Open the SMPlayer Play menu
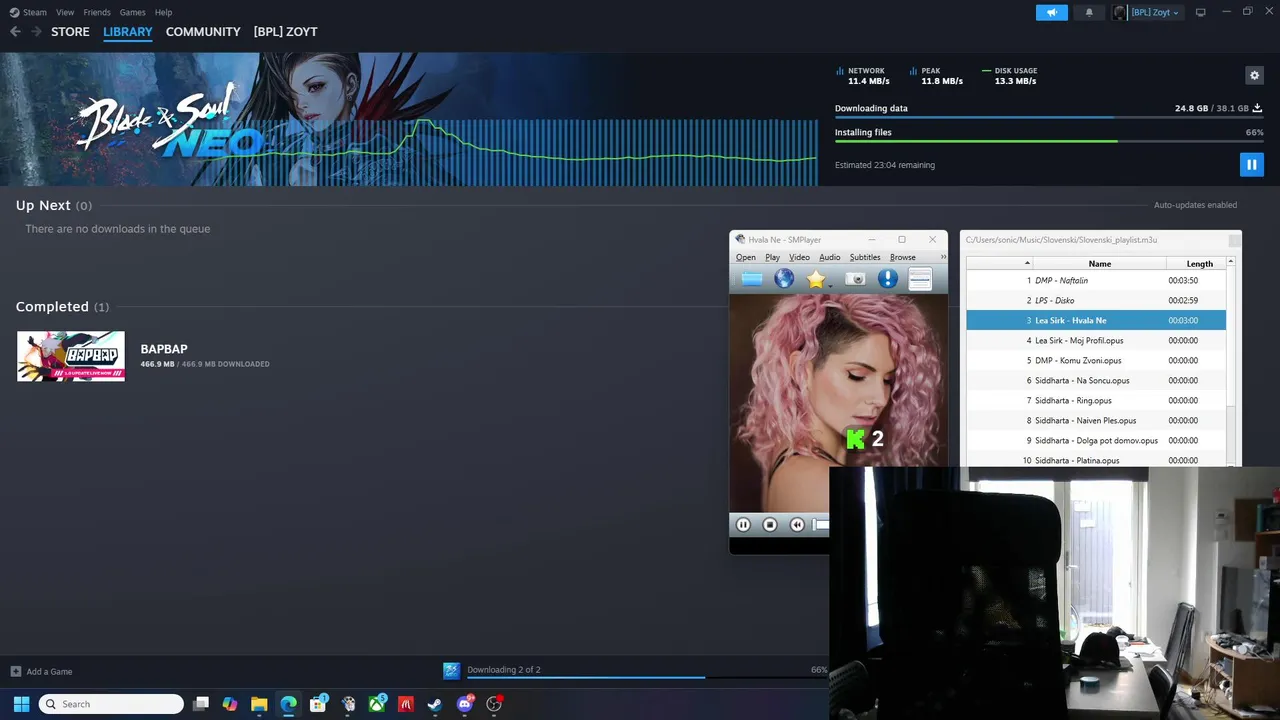The width and height of the screenshot is (1280, 720). (x=772, y=257)
